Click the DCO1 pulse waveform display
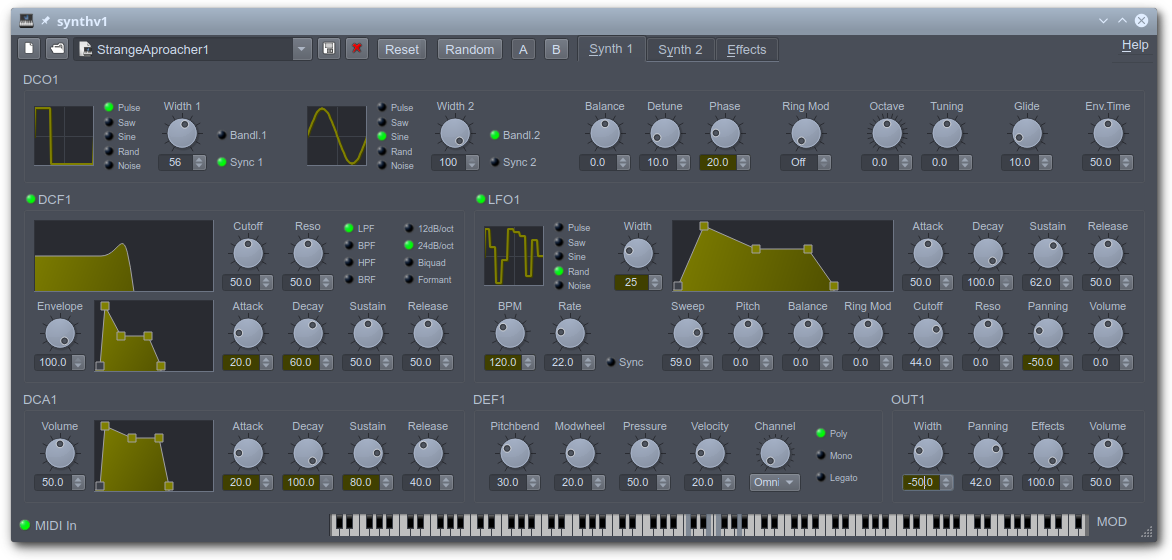The width and height of the screenshot is (1172, 560). click(64, 136)
